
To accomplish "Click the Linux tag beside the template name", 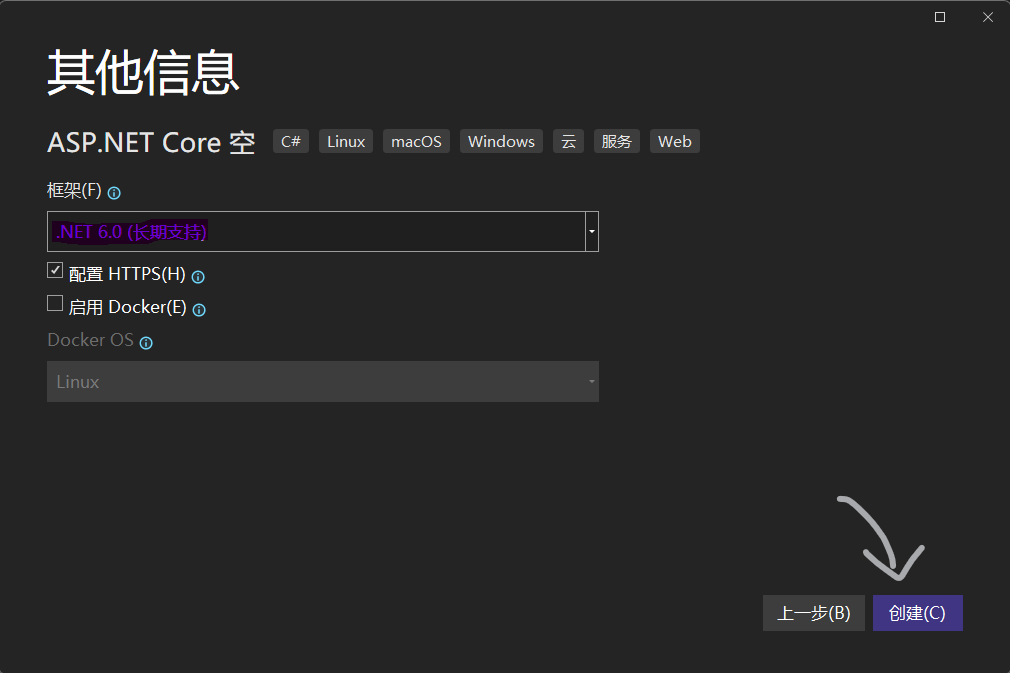I will pos(346,141).
